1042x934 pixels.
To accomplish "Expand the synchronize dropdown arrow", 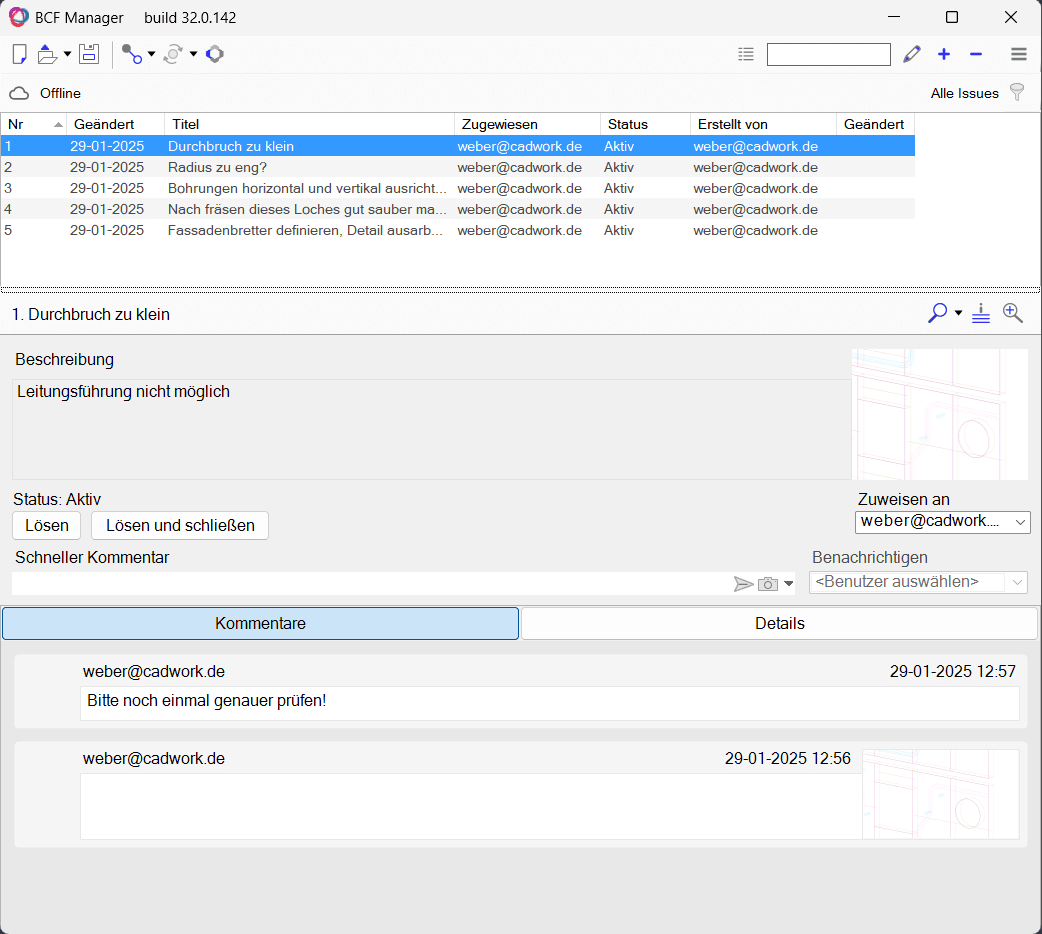I will (193, 54).
